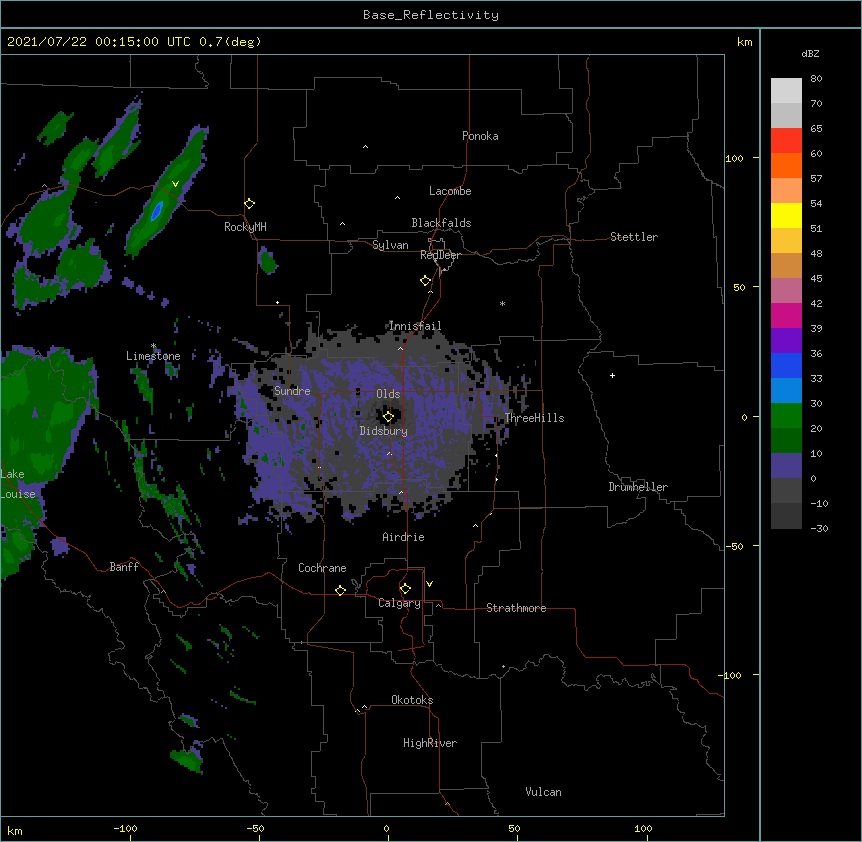Click the Base_Reflectivity title text

click(x=431, y=15)
